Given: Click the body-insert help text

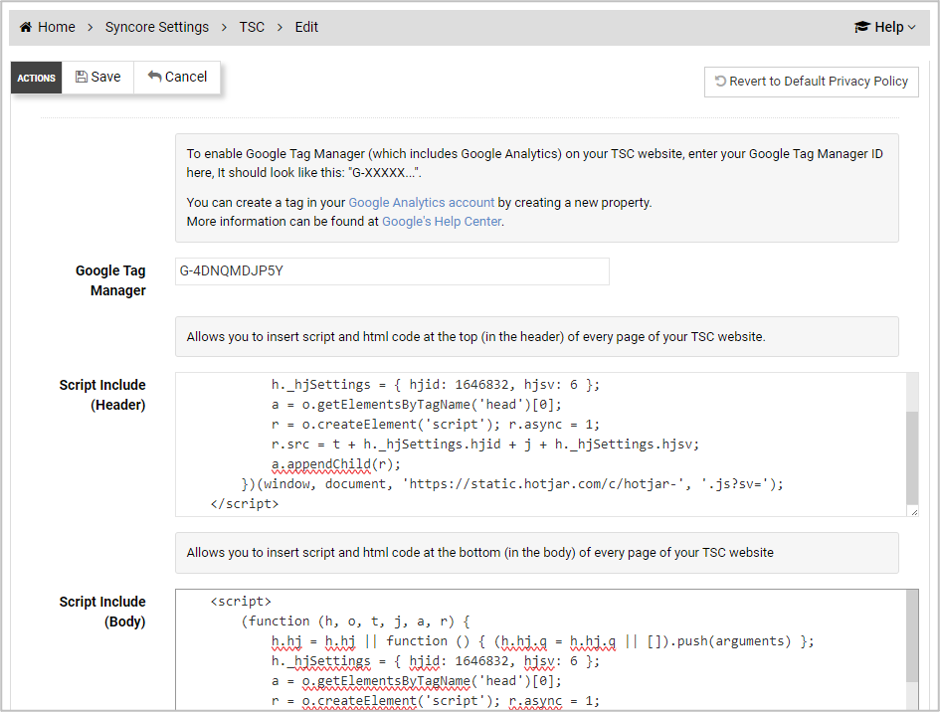Looking at the screenshot, I should click(480, 553).
